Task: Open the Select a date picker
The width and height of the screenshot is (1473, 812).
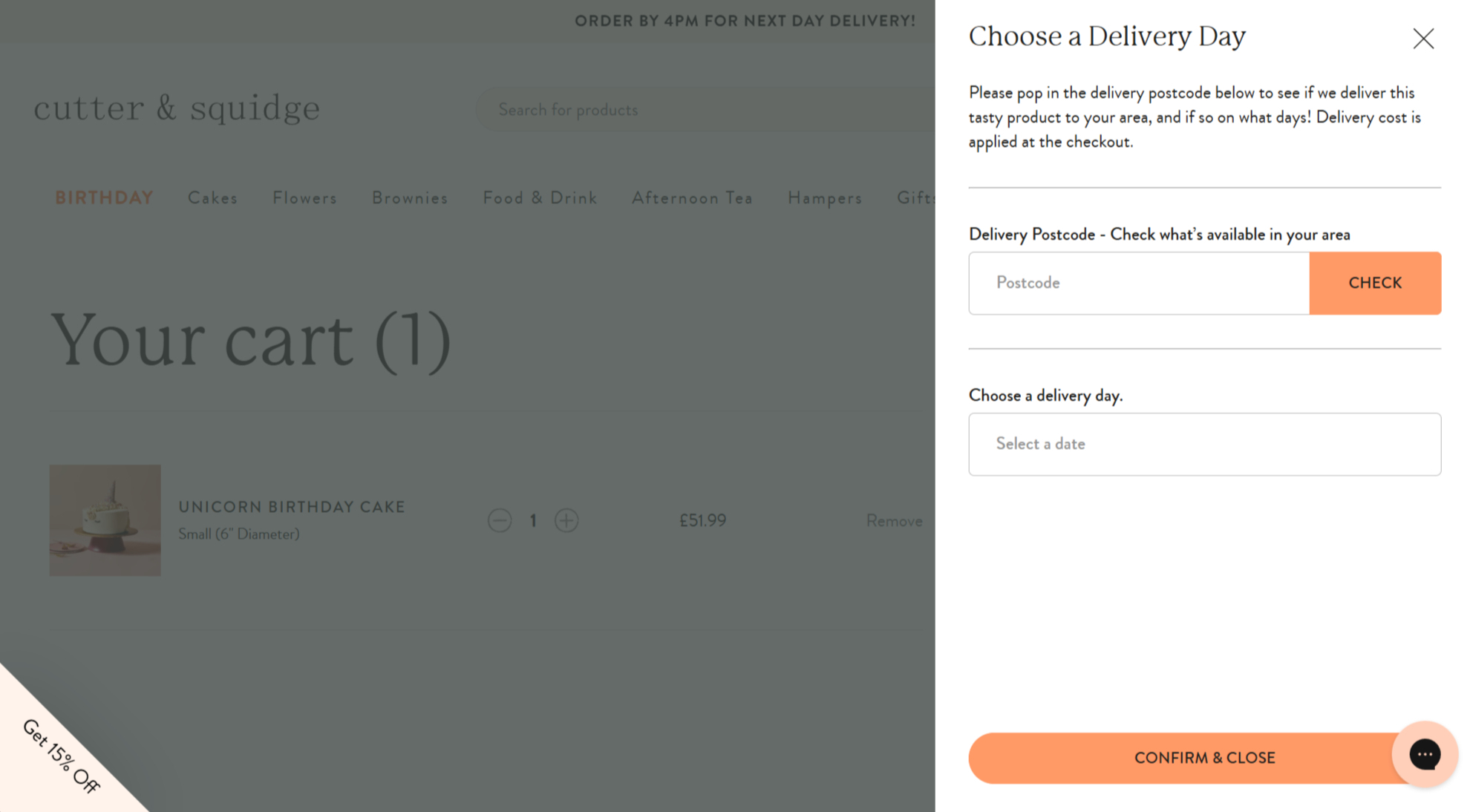Action: point(1203,444)
